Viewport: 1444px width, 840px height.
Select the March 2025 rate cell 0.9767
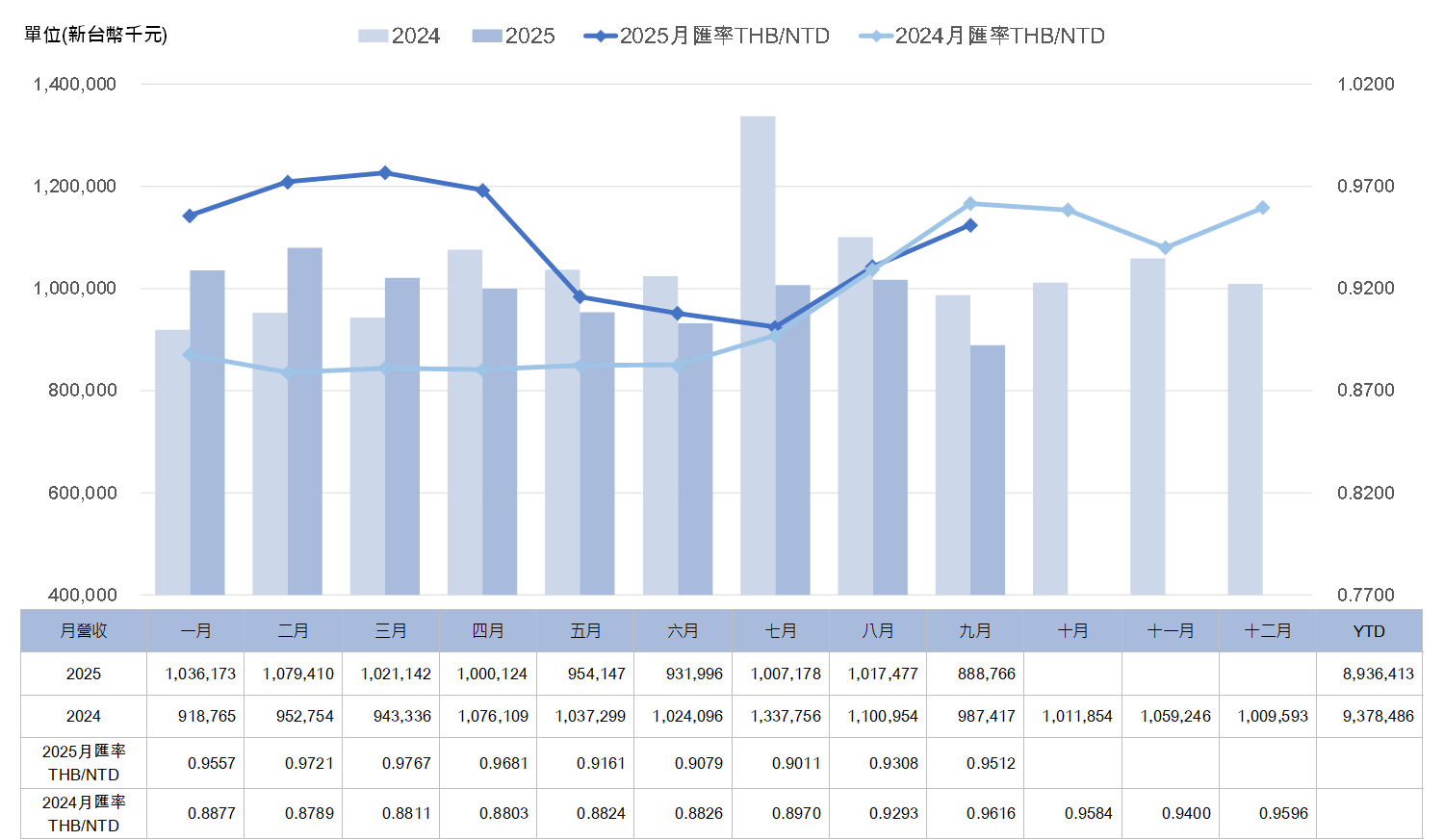click(406, 764)
